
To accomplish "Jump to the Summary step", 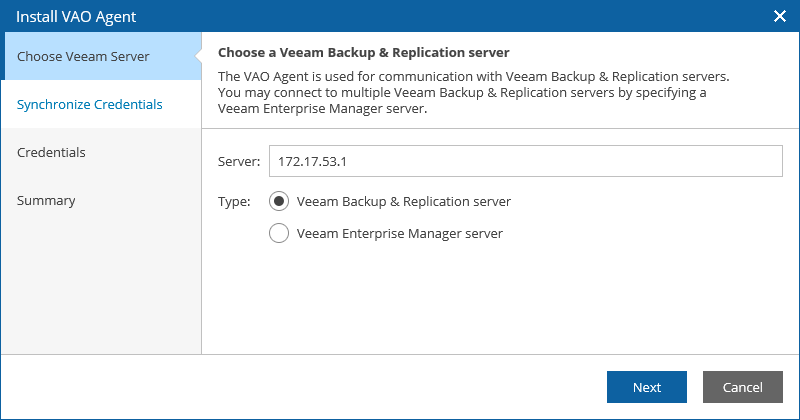I will (x=46, y=201).
